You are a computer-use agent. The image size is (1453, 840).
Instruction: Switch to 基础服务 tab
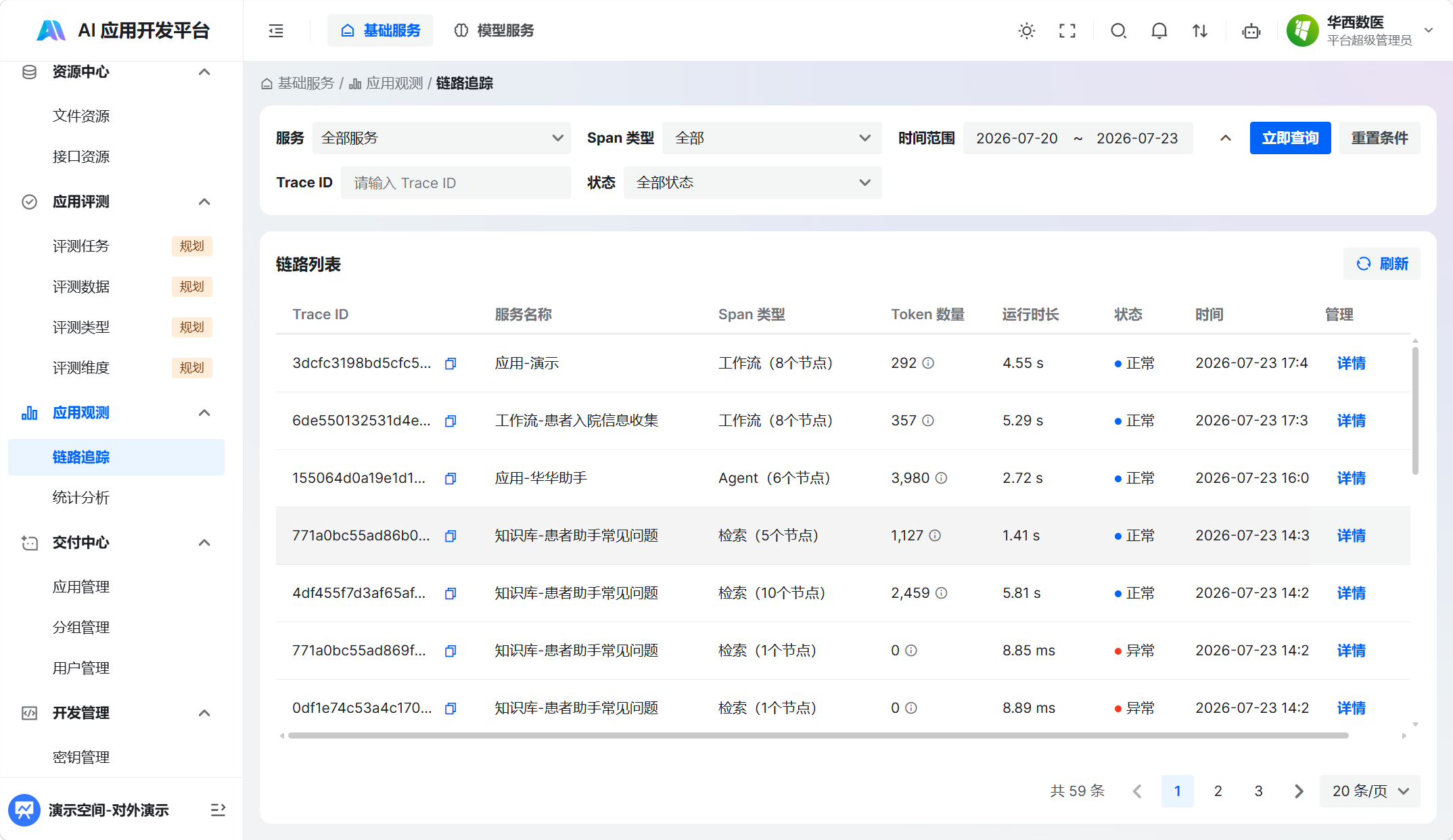click(380, 30)
